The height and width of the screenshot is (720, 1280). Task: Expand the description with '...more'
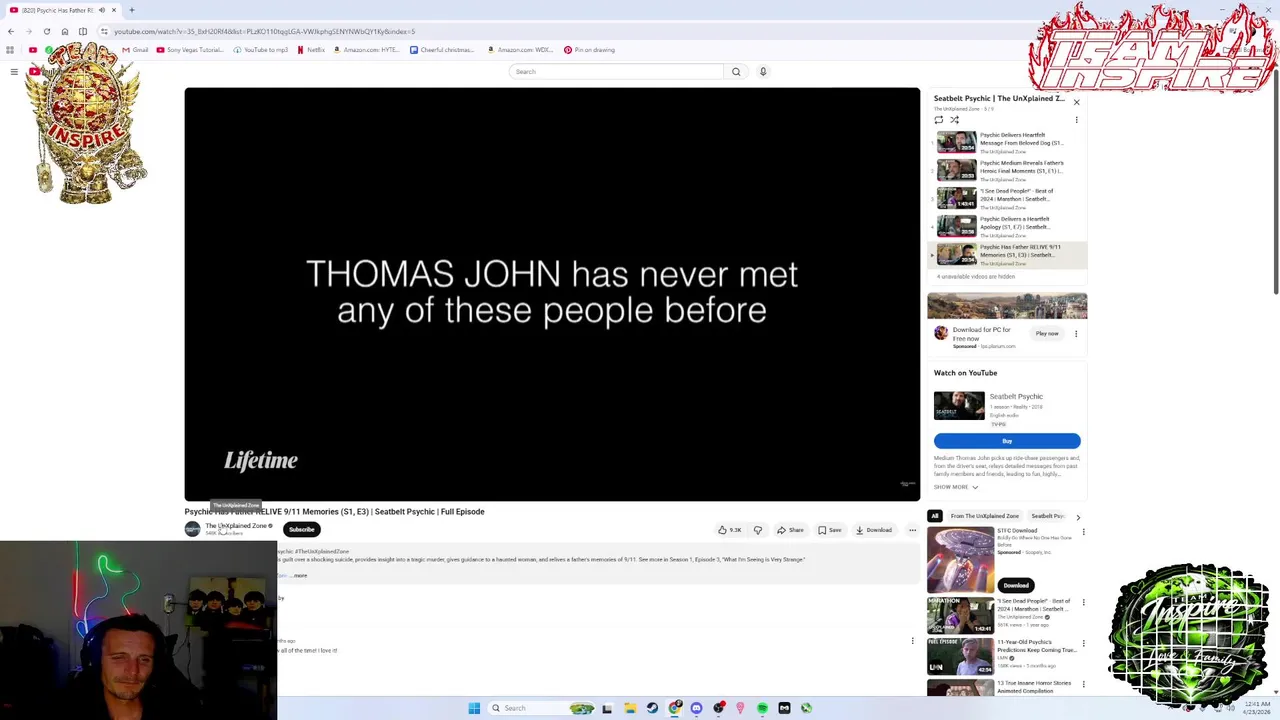299,576
